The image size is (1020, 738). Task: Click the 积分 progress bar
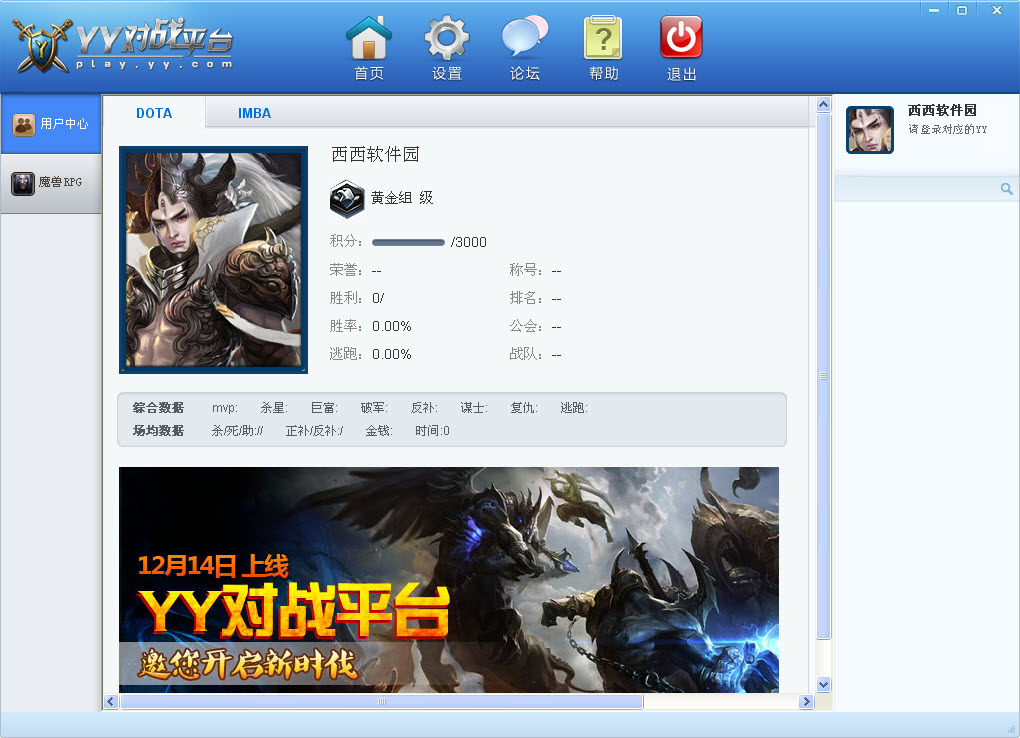click(x=408, y=242)
